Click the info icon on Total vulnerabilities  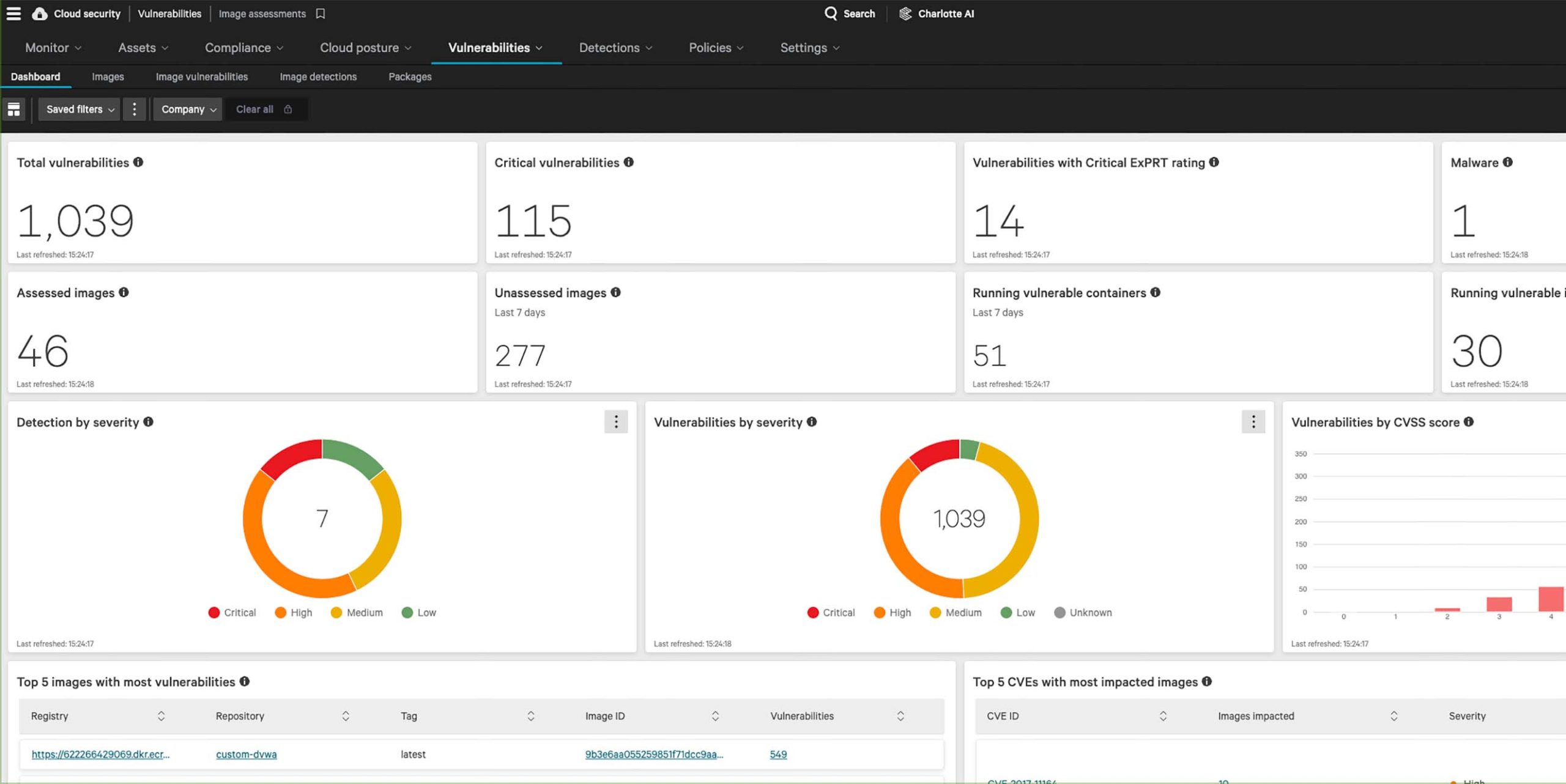pyautogui.click(x=138, y=162)
